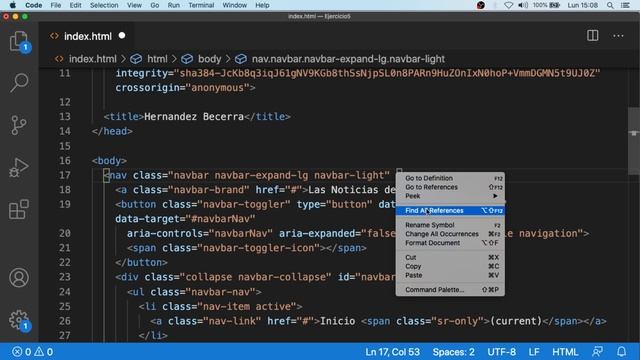The width and height of the screenshot is (640, 360).
Task: Open the Extensions view
Action: pyautogui.click(x=19, y=209)
